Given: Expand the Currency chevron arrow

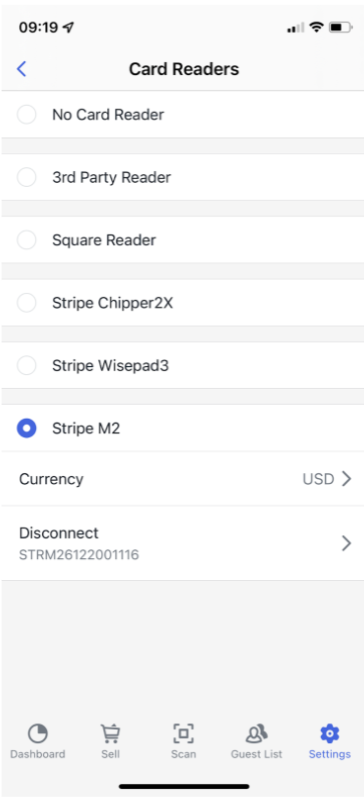Looking at the screenshot, I should 347,479.
